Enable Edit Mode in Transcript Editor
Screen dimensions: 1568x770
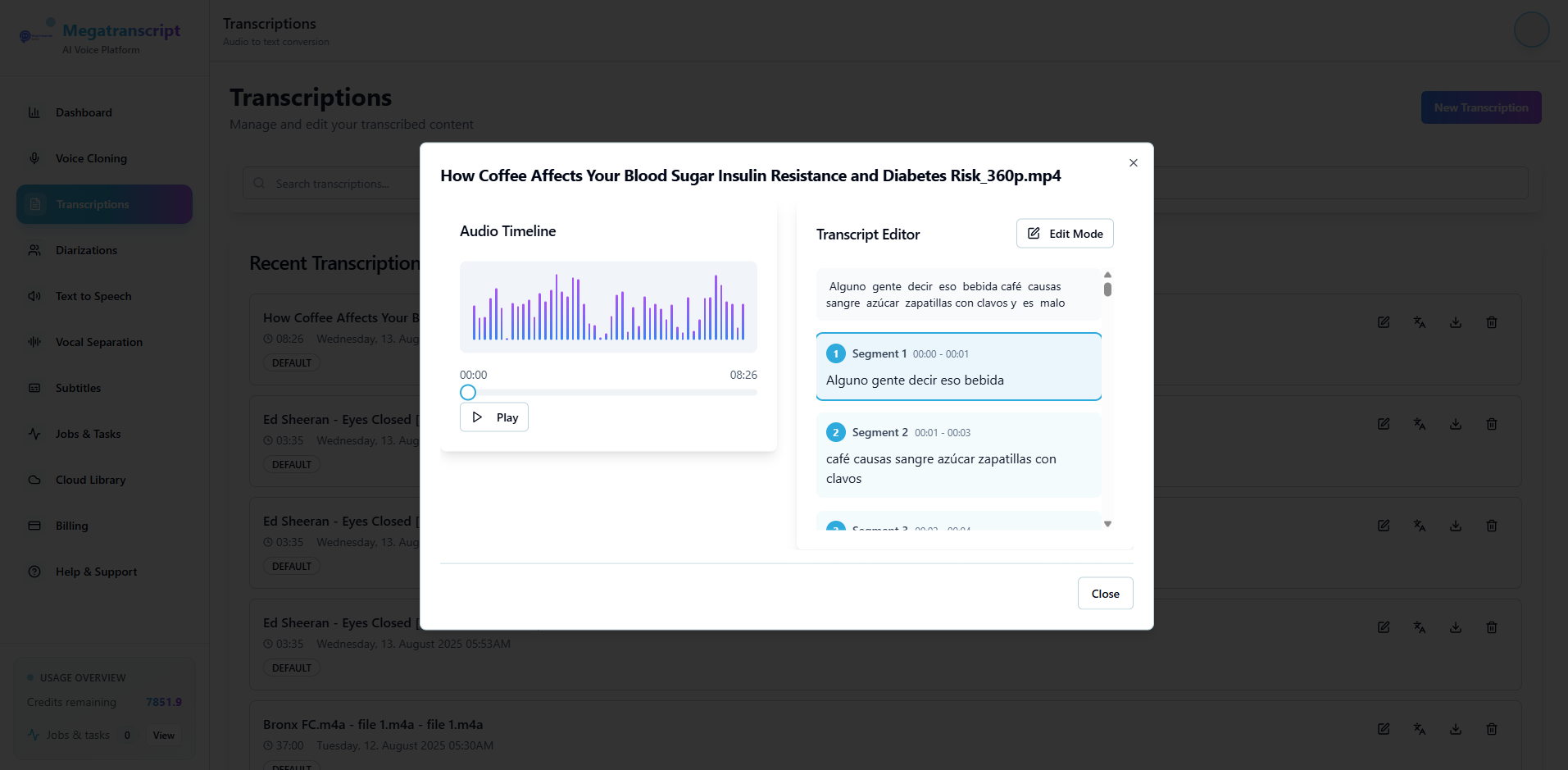coord(1064,234)
